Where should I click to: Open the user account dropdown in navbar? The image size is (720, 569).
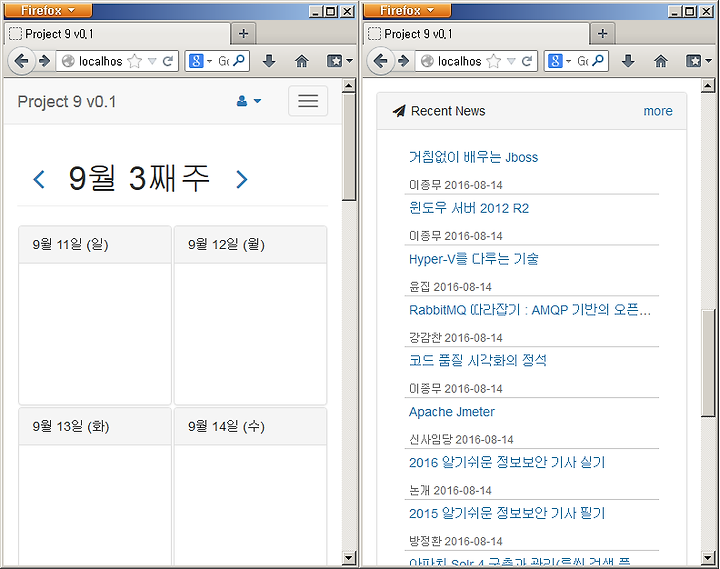pyautogui.click(x=249, y=101)
